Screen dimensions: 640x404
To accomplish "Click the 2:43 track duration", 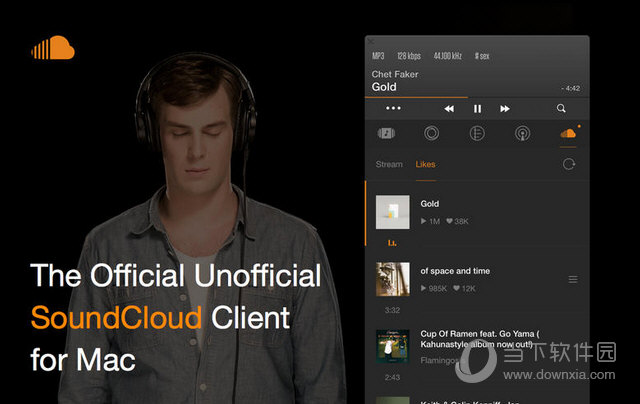I will (x=392, y=377).
